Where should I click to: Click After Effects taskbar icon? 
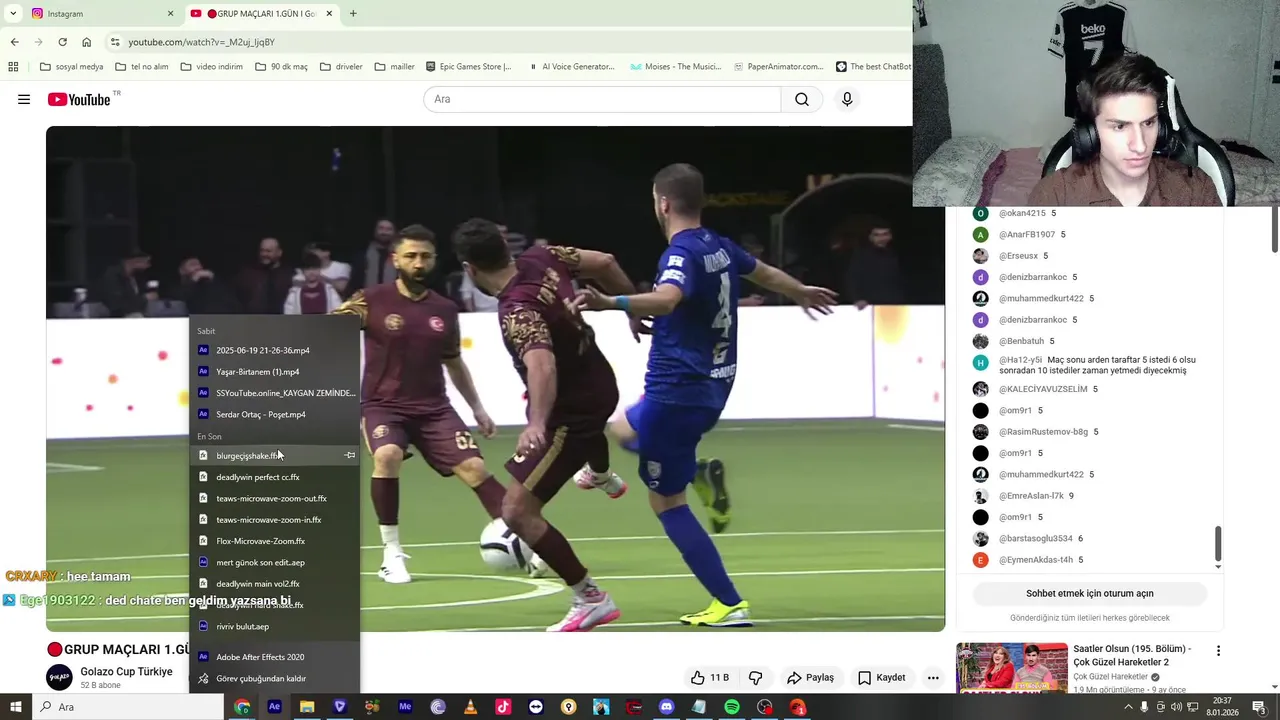[274, 707]
